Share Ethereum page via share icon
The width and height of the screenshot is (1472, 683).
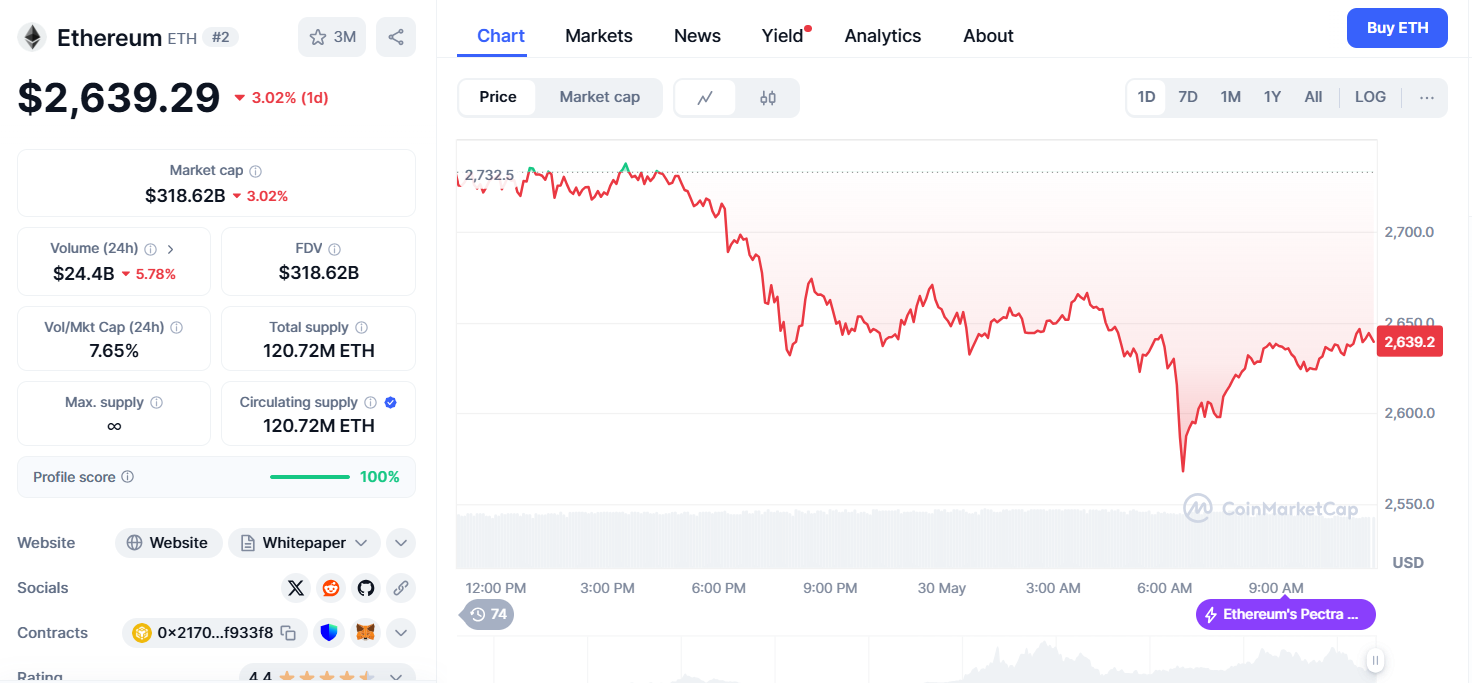396,37
